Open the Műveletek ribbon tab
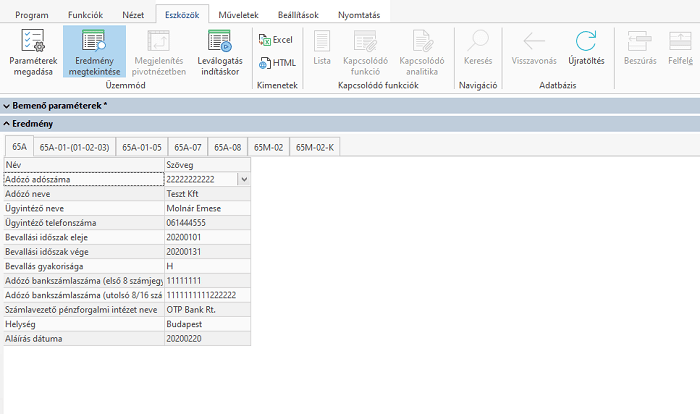700x414 pixels. pyautogui.click(x=239, y=15)
